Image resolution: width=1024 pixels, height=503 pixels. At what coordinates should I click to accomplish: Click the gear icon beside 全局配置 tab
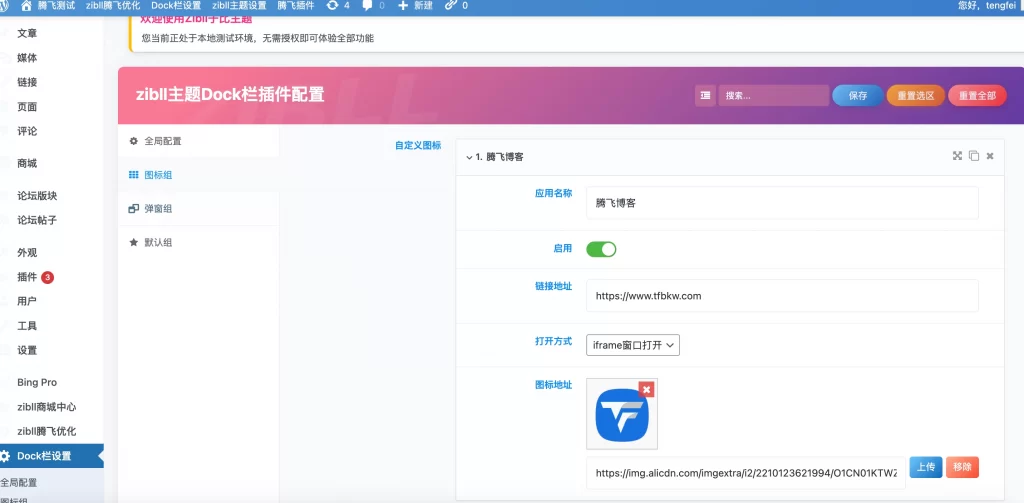[x=133, y=141]
